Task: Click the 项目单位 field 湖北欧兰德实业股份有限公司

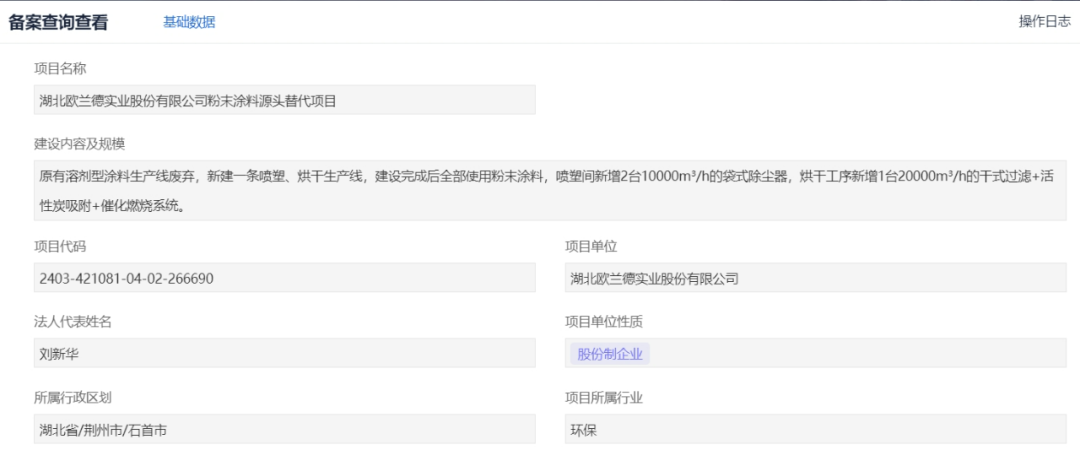Action: tap(816, 278)
